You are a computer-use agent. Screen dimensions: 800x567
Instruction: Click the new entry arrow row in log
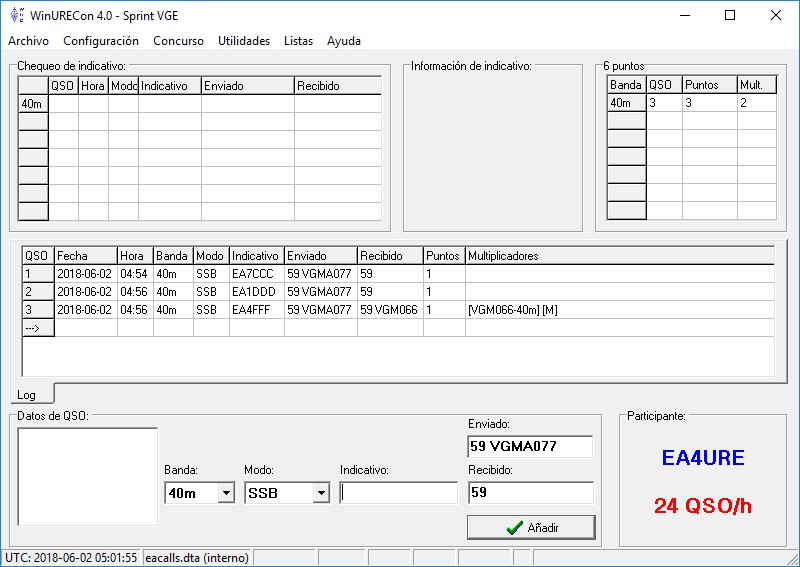tap(33, 328)
